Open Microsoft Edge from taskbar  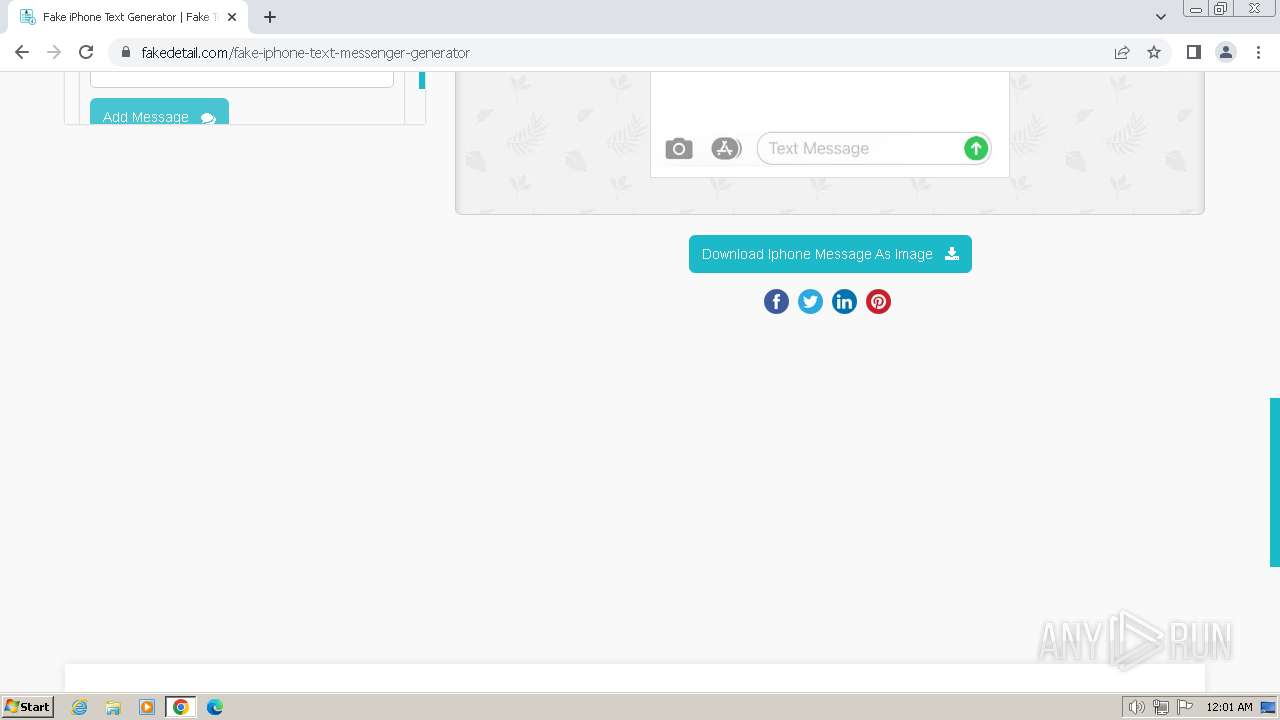click(x=215, y=707)
